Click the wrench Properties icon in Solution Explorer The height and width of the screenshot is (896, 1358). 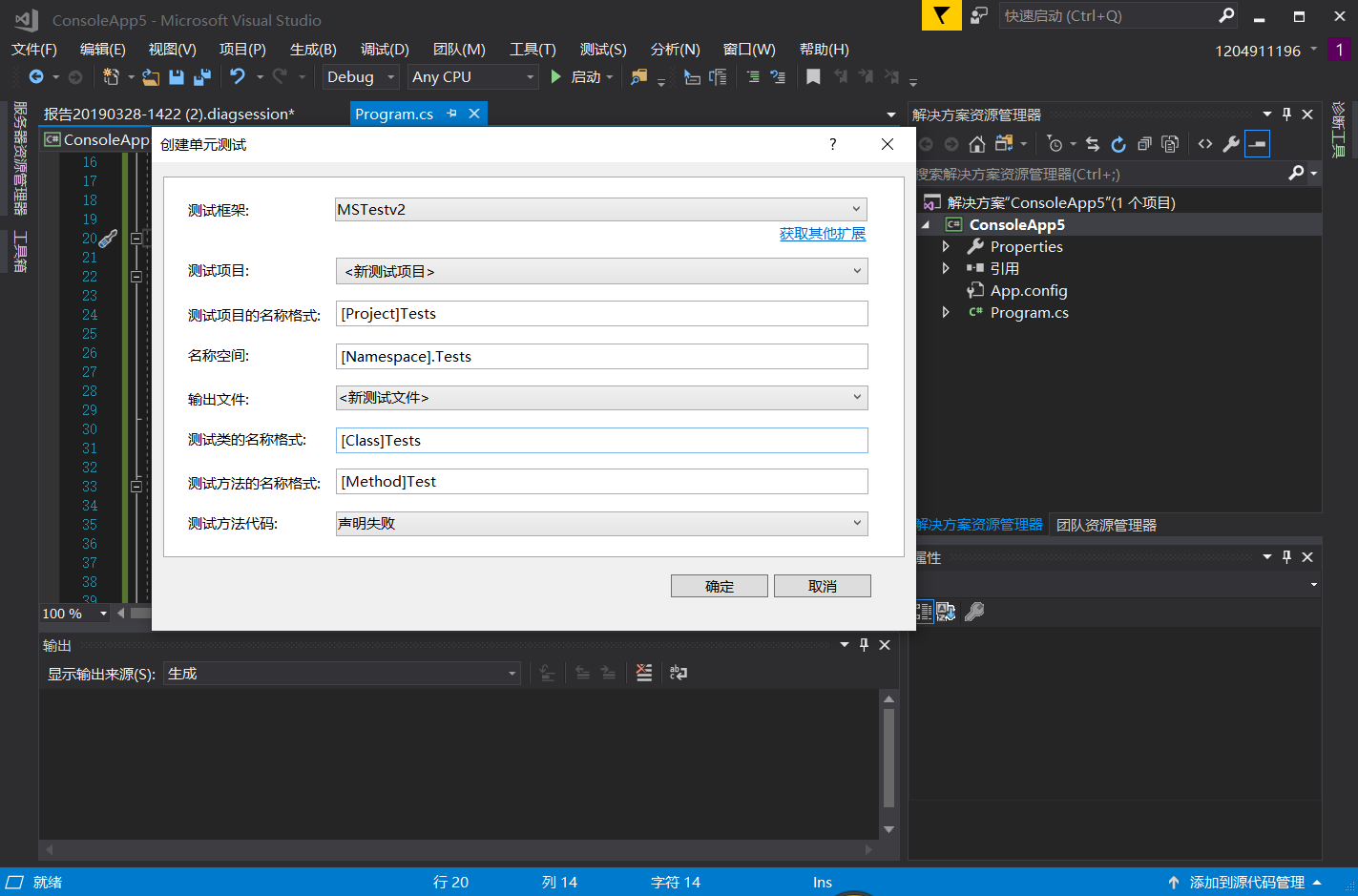(x=1231, y=144)
